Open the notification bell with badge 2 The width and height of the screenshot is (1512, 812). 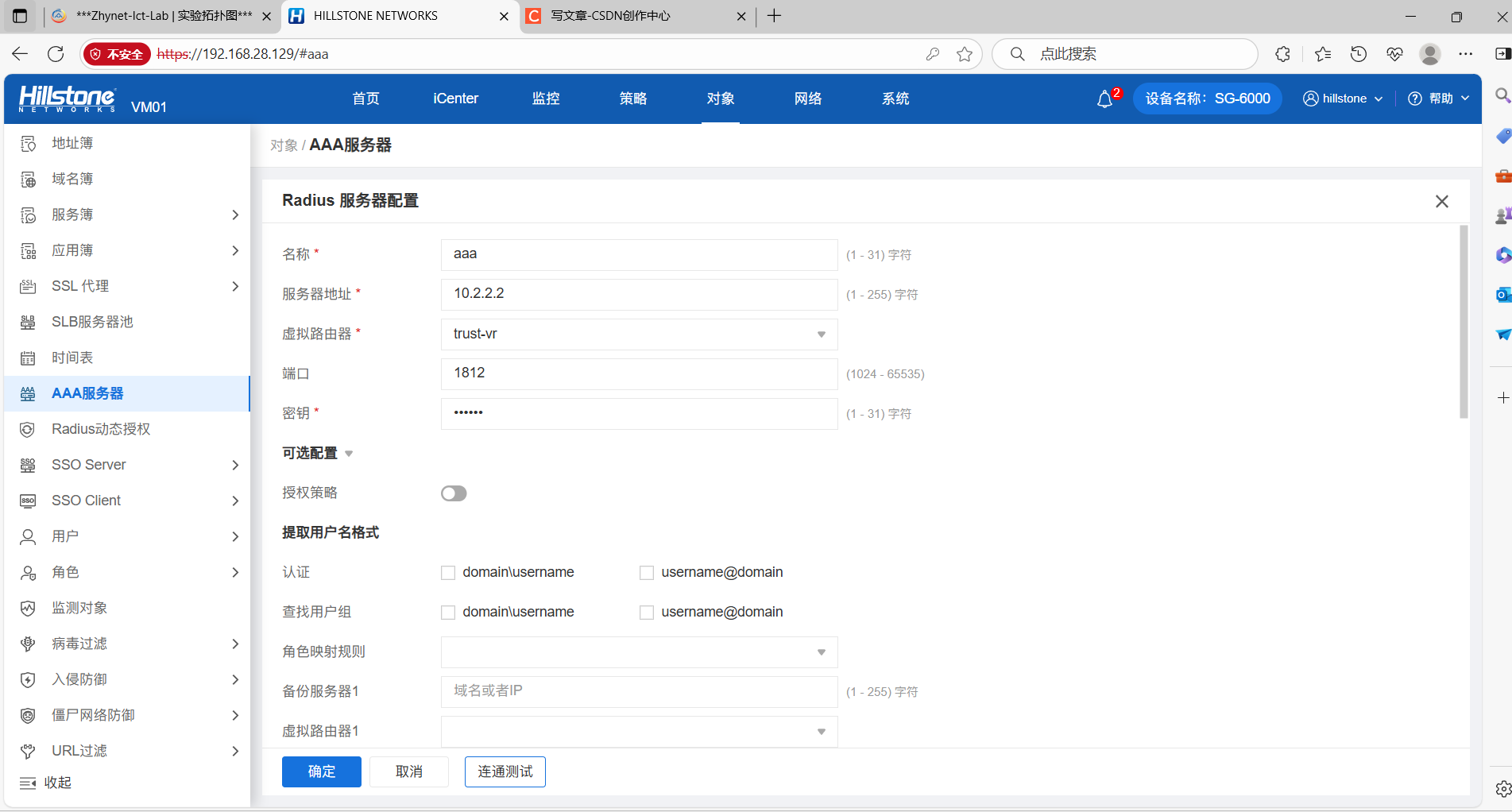pyautogui.click(x=1105, y=99)
